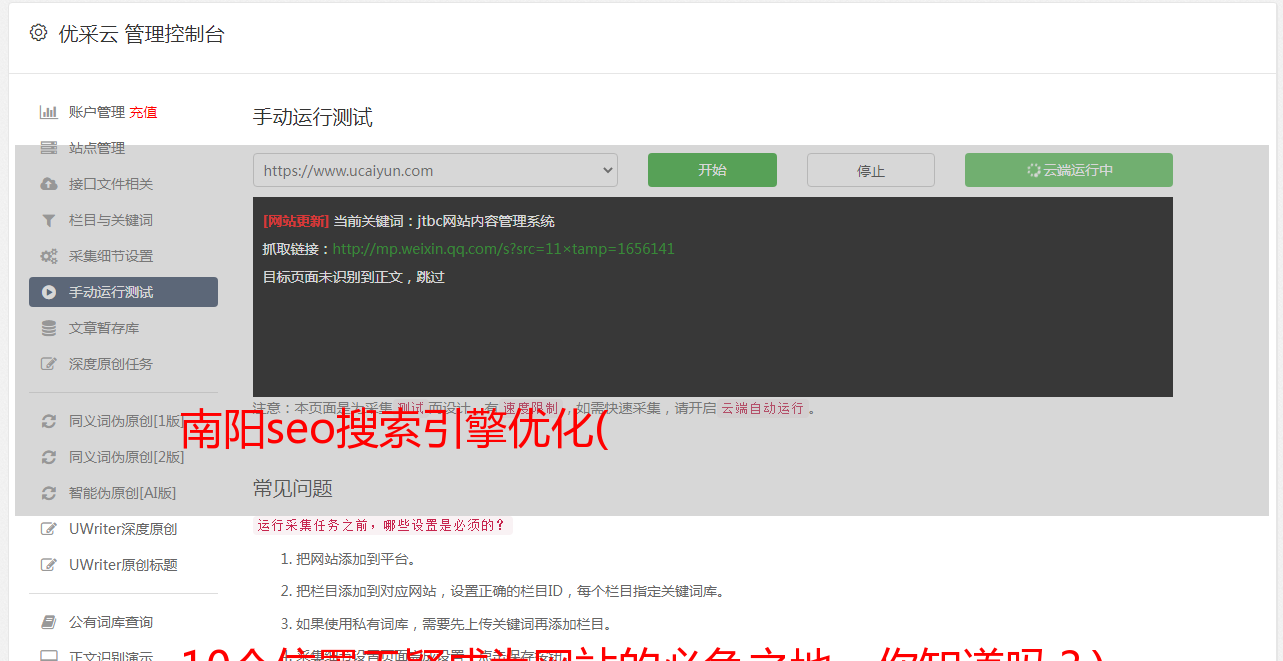Click the refresh icon for 同义词伪原创[1版]

(x=48, y=421)
